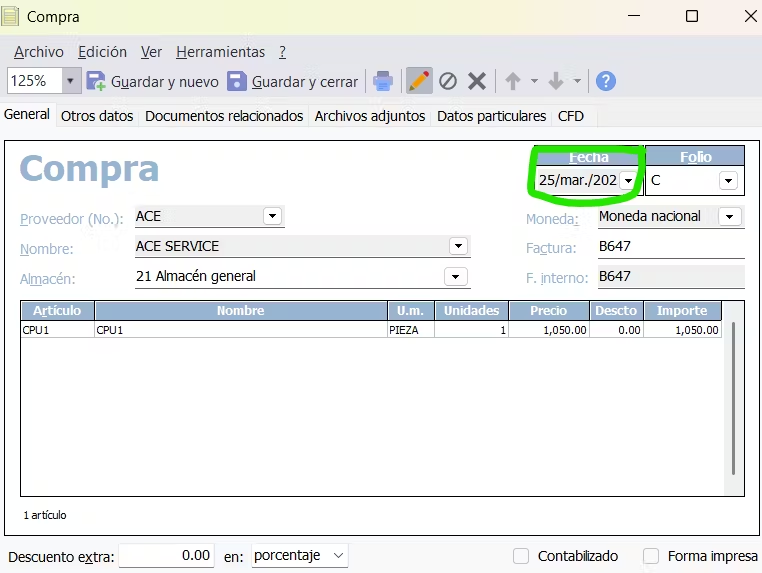Expand the porcentaje discount type dropdown
This screenshot has height=573, width=762.
[337, 556]
